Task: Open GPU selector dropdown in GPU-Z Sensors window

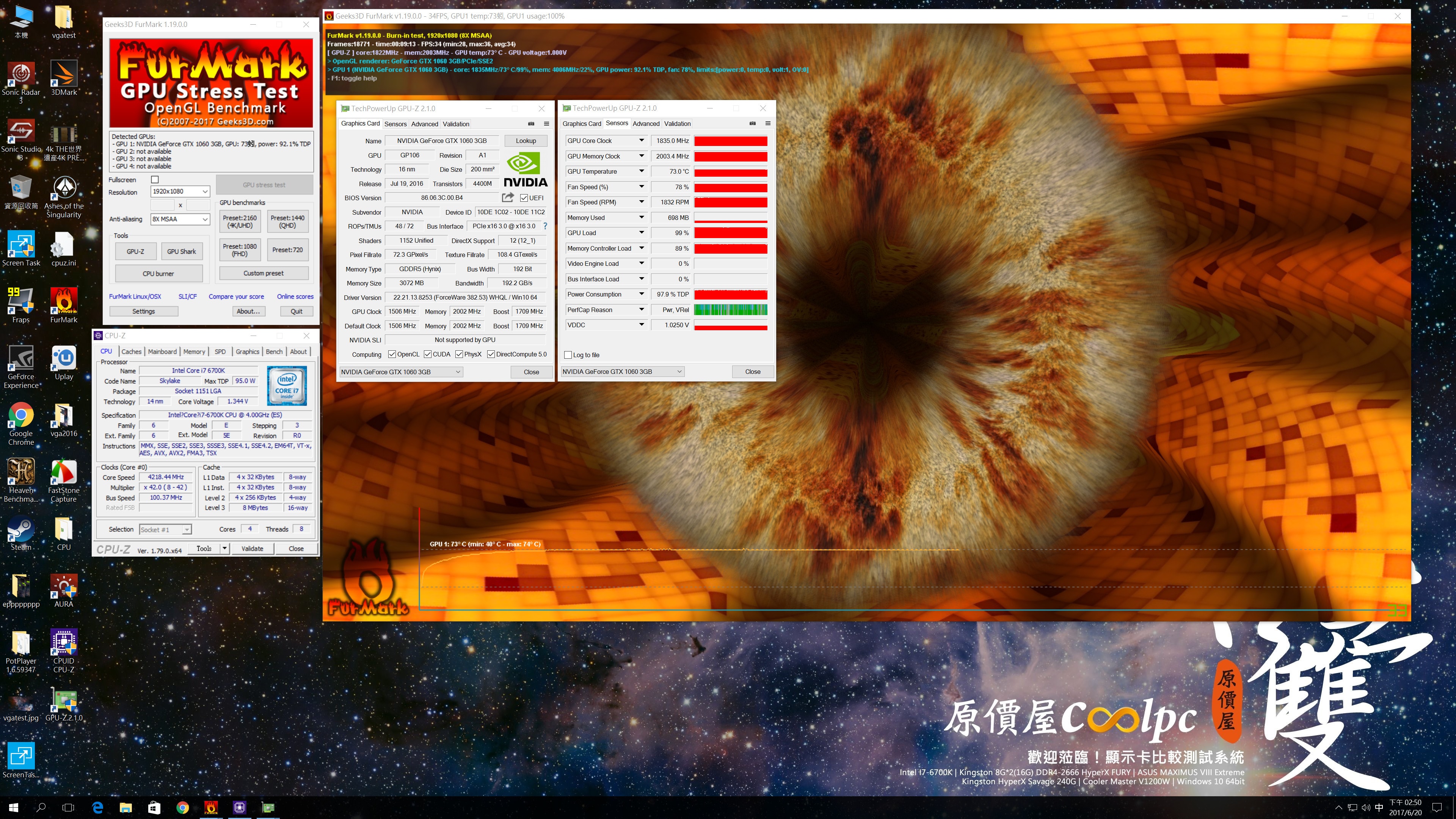Action: coord(622,371)
